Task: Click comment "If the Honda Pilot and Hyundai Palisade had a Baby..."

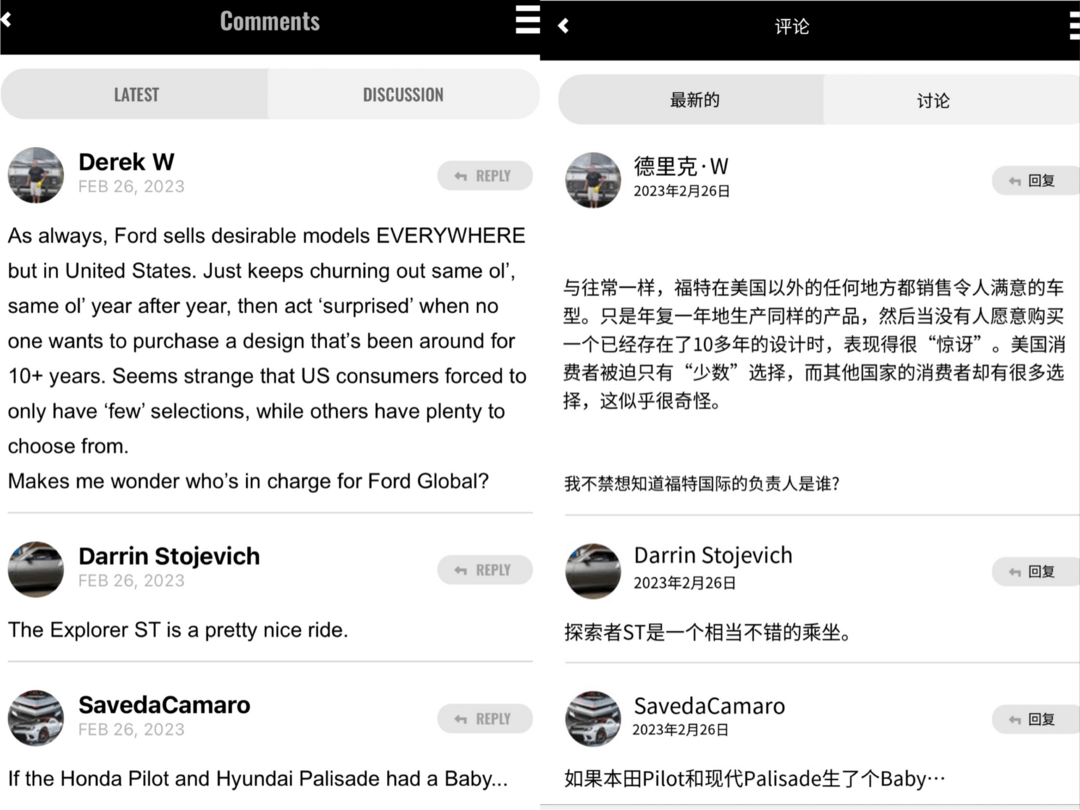Action: click(258, 778)
